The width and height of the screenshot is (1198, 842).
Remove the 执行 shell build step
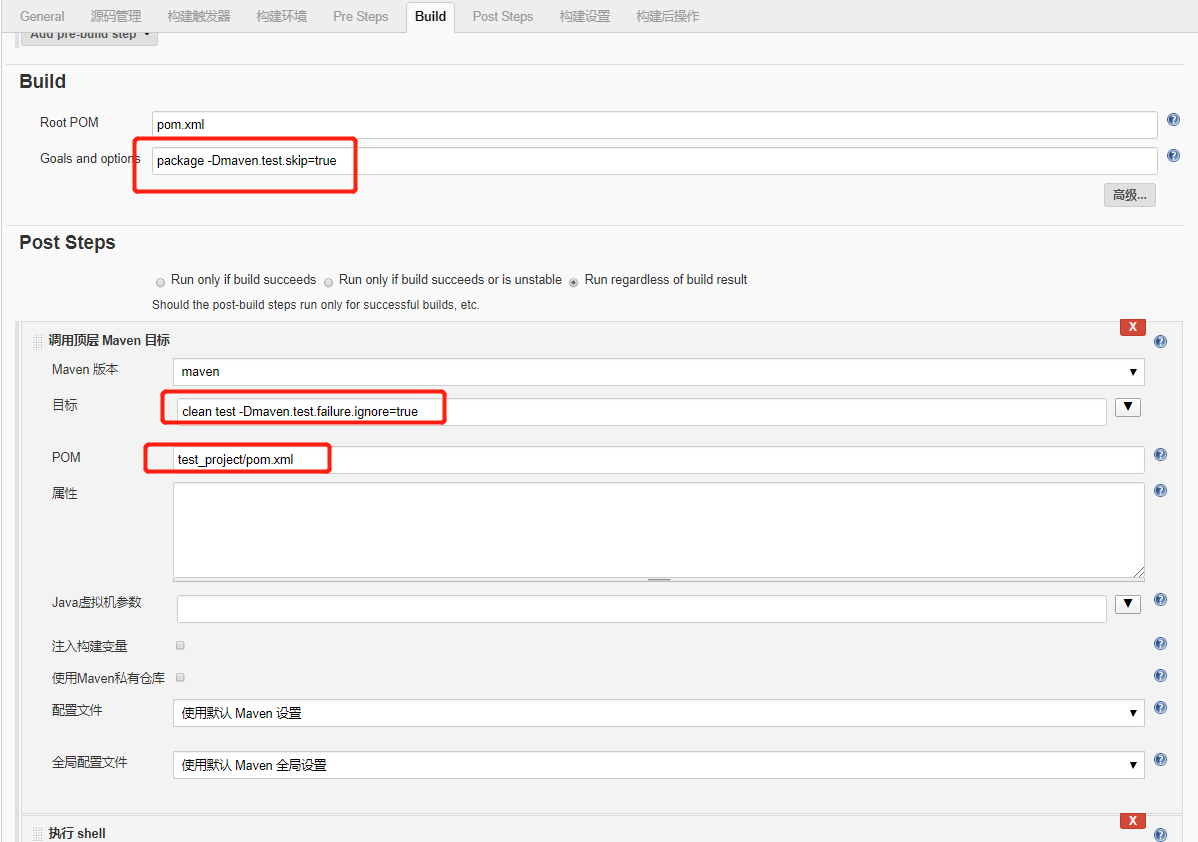click(1131, 820)
